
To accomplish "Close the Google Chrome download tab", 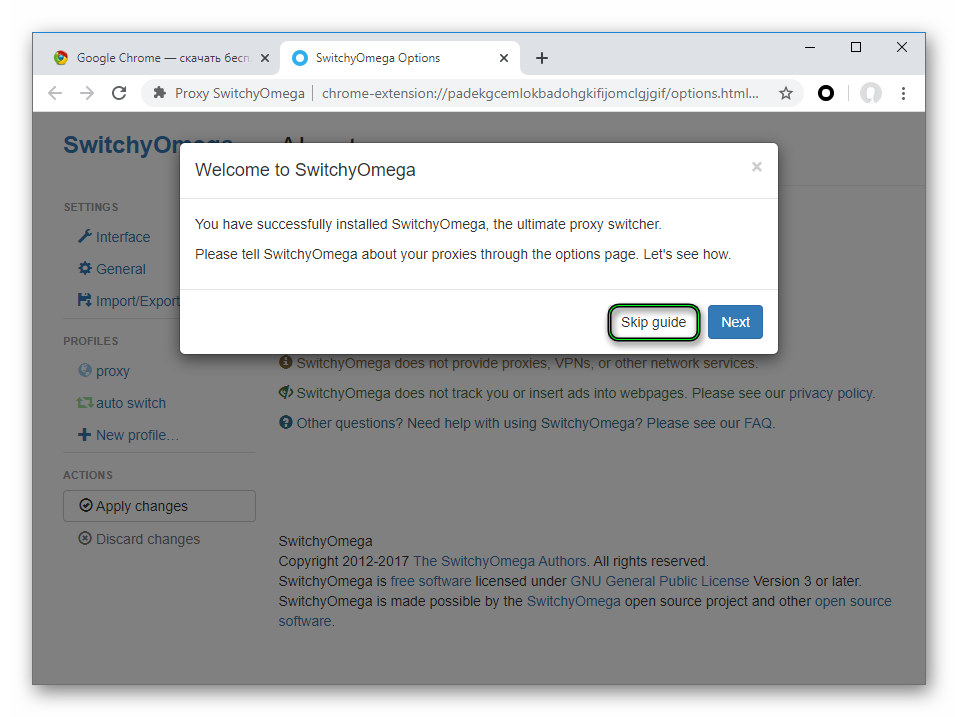I will 265,58.
